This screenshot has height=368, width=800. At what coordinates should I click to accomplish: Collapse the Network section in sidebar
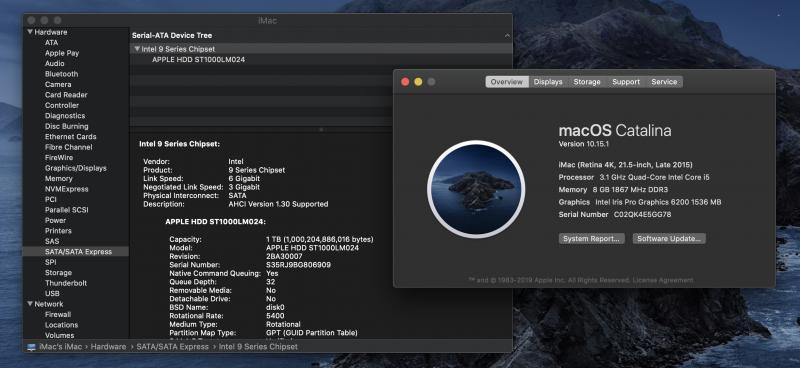(30, 304)
